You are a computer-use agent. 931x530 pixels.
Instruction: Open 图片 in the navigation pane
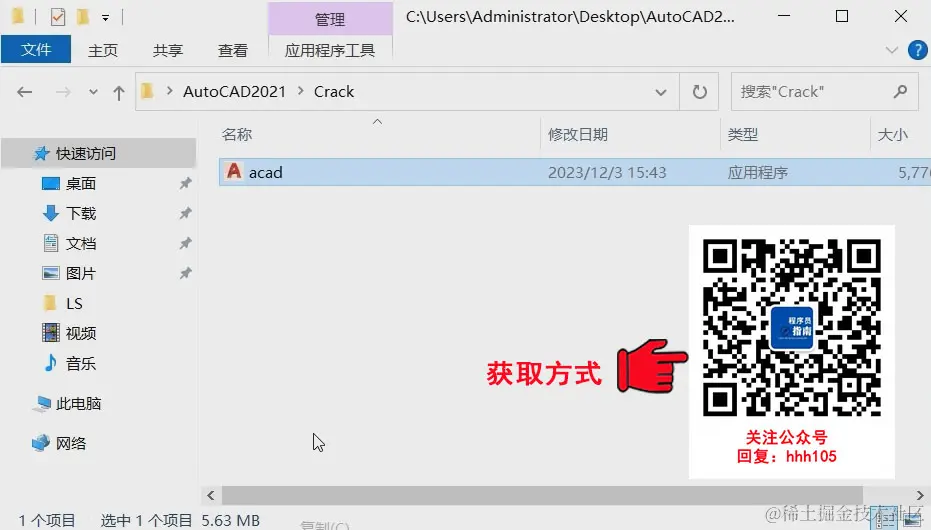click(x=80, y=273)
